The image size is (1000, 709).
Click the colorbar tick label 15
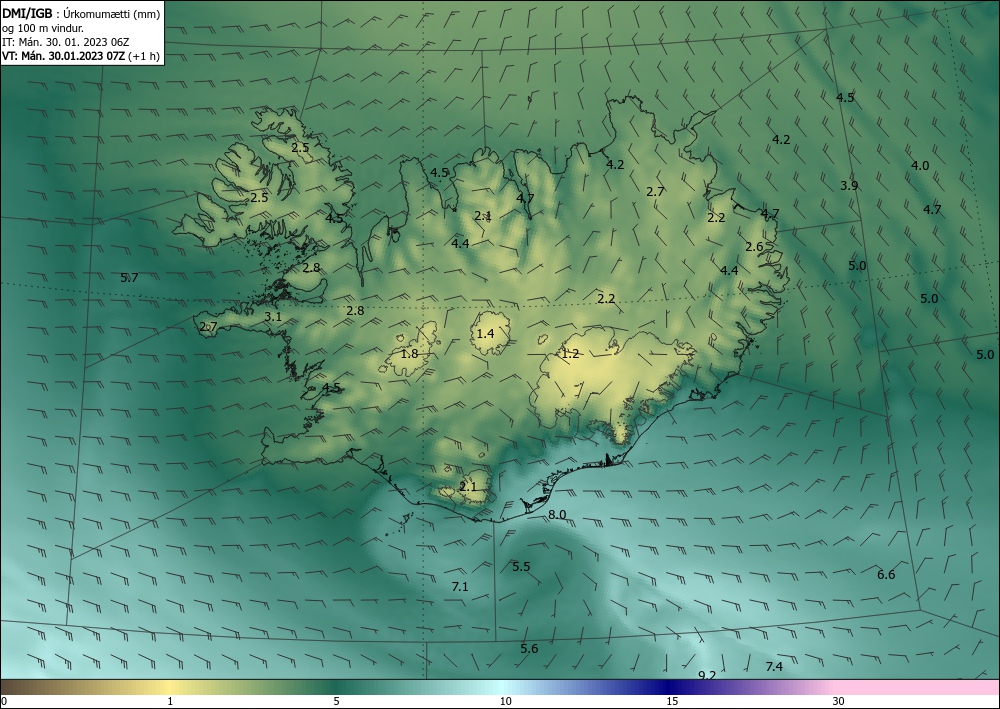click(672, 701)
